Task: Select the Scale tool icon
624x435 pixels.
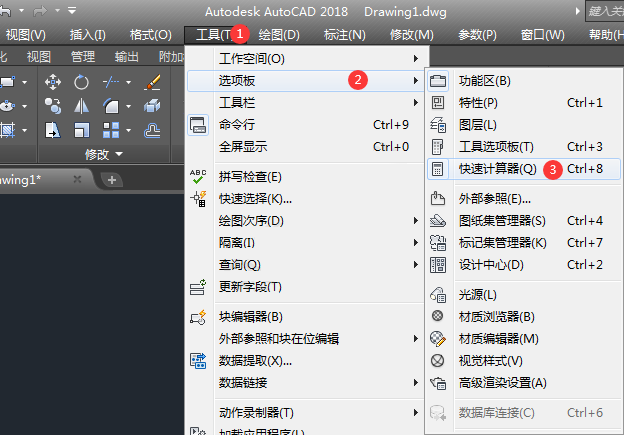Action: click(x=82, y=130)
